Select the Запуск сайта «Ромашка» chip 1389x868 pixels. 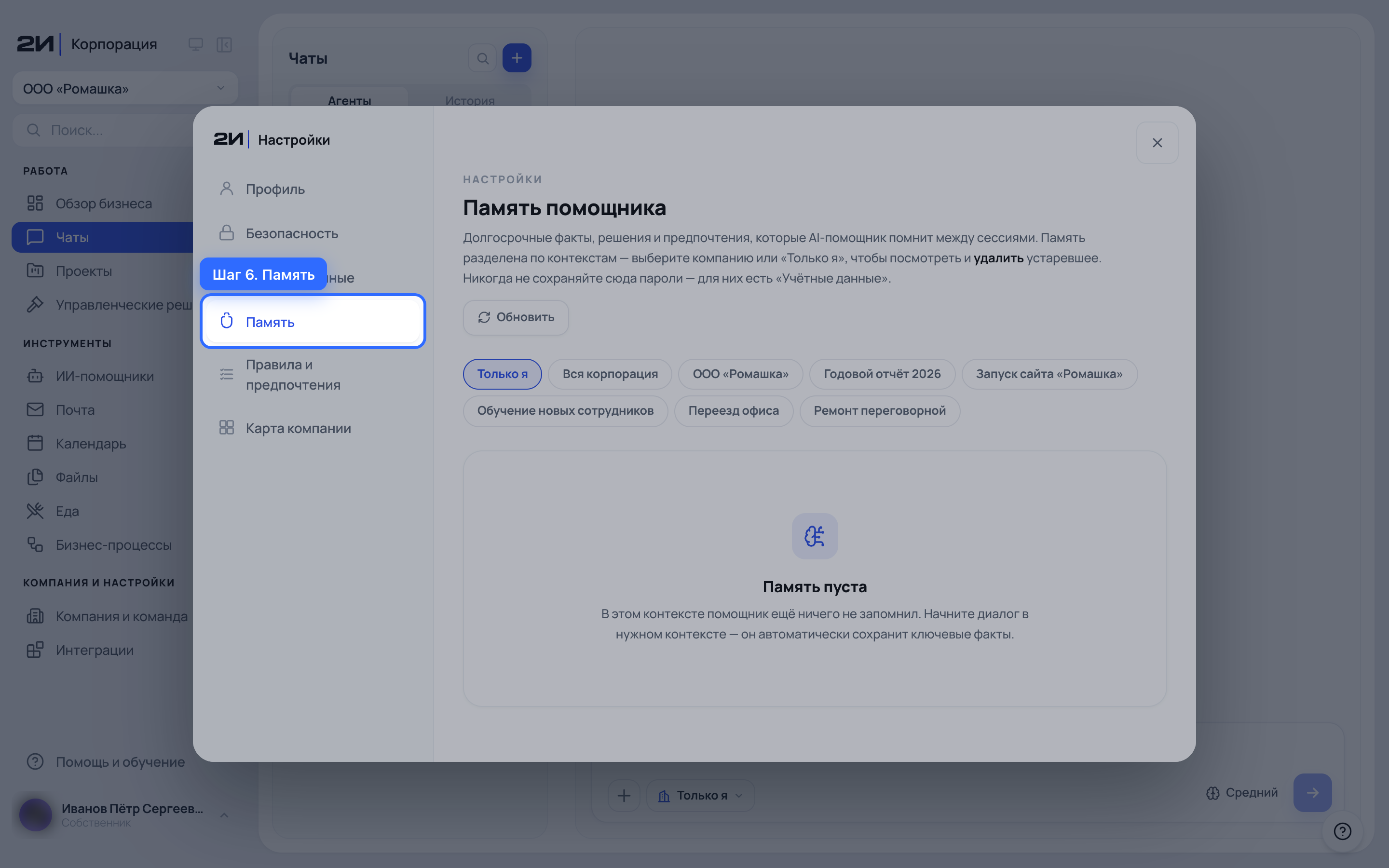coord(1049,374)
